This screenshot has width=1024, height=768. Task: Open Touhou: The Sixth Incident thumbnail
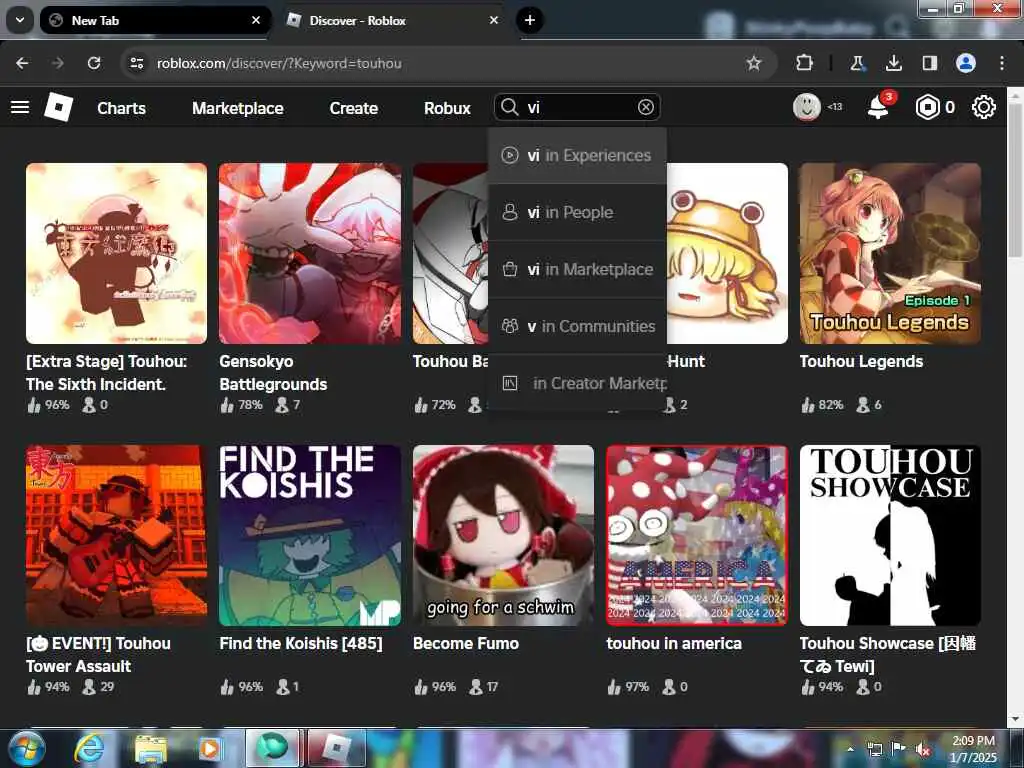tap(116, 253)
